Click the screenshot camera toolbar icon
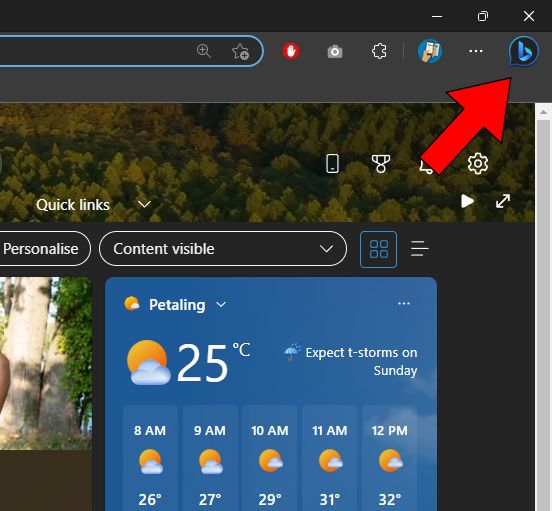Image resolution: width=552 pixels, height=511 pixels. click(x=335, y=52)
